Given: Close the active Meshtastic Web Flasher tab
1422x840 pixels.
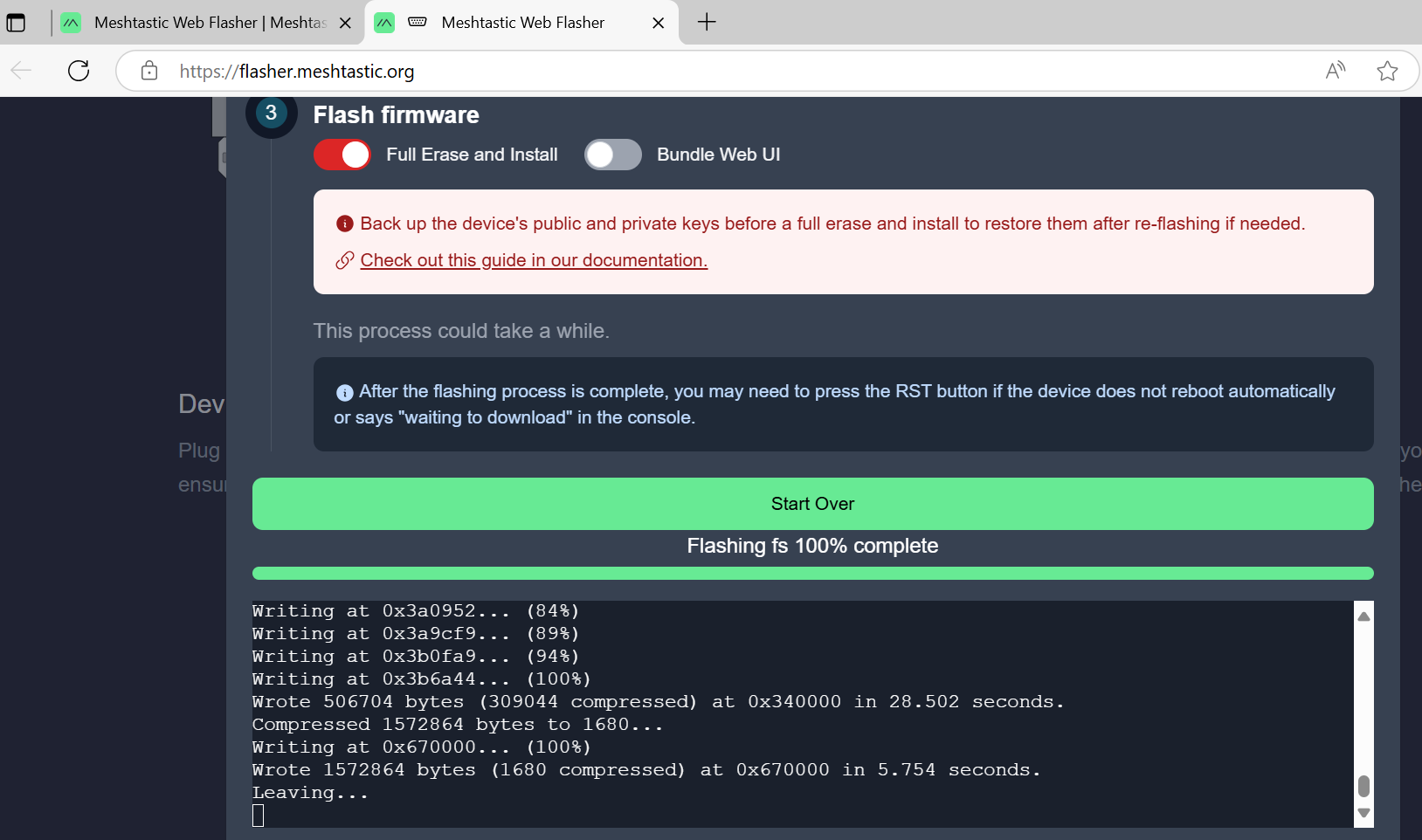Looking at the screenshot, I should pyautogui.click(x=659, y=24).
